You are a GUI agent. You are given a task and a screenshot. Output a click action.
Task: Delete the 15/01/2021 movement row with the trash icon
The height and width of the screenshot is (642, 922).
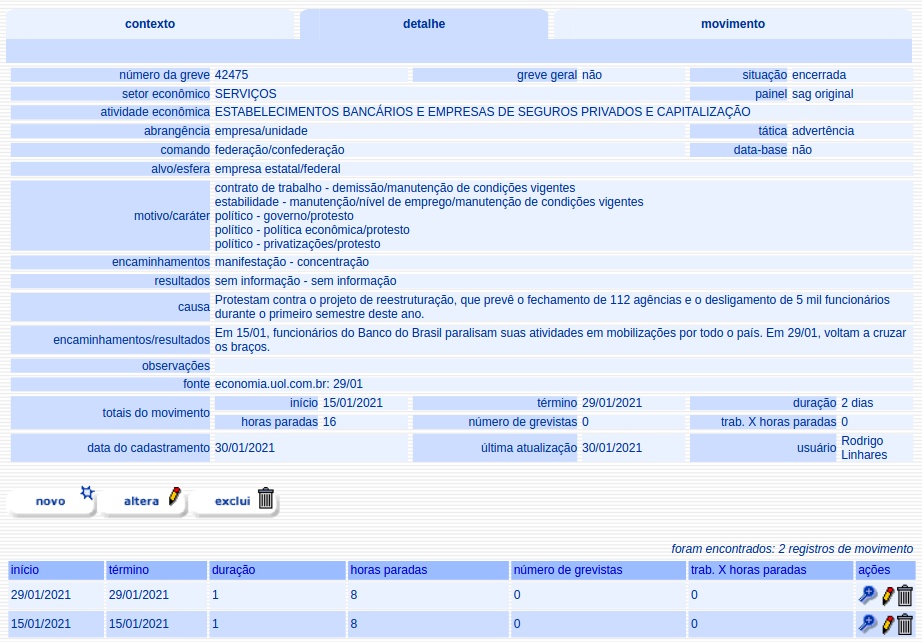[905, 624]
